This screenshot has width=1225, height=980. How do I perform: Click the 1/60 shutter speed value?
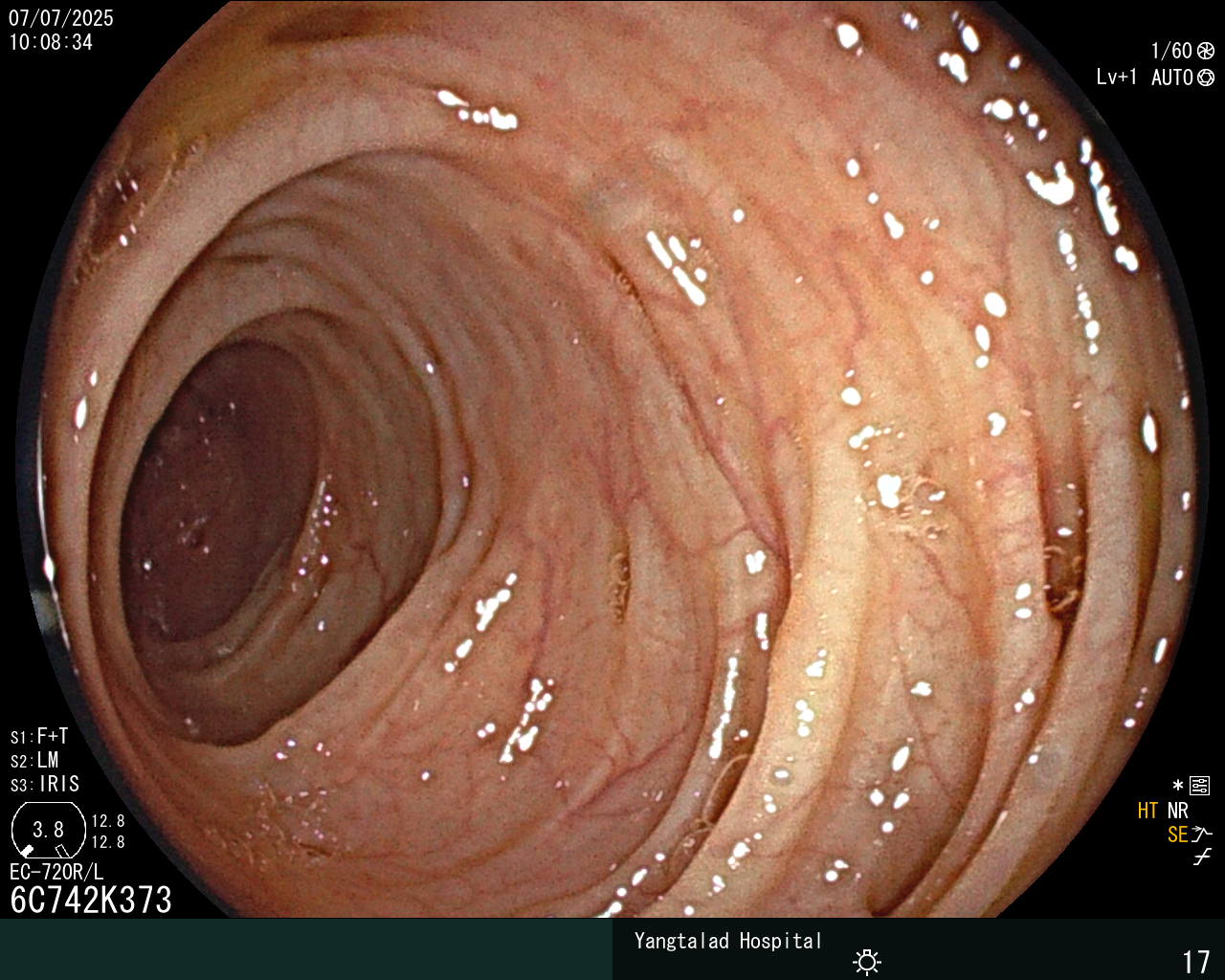click(x=1171, y=51)
